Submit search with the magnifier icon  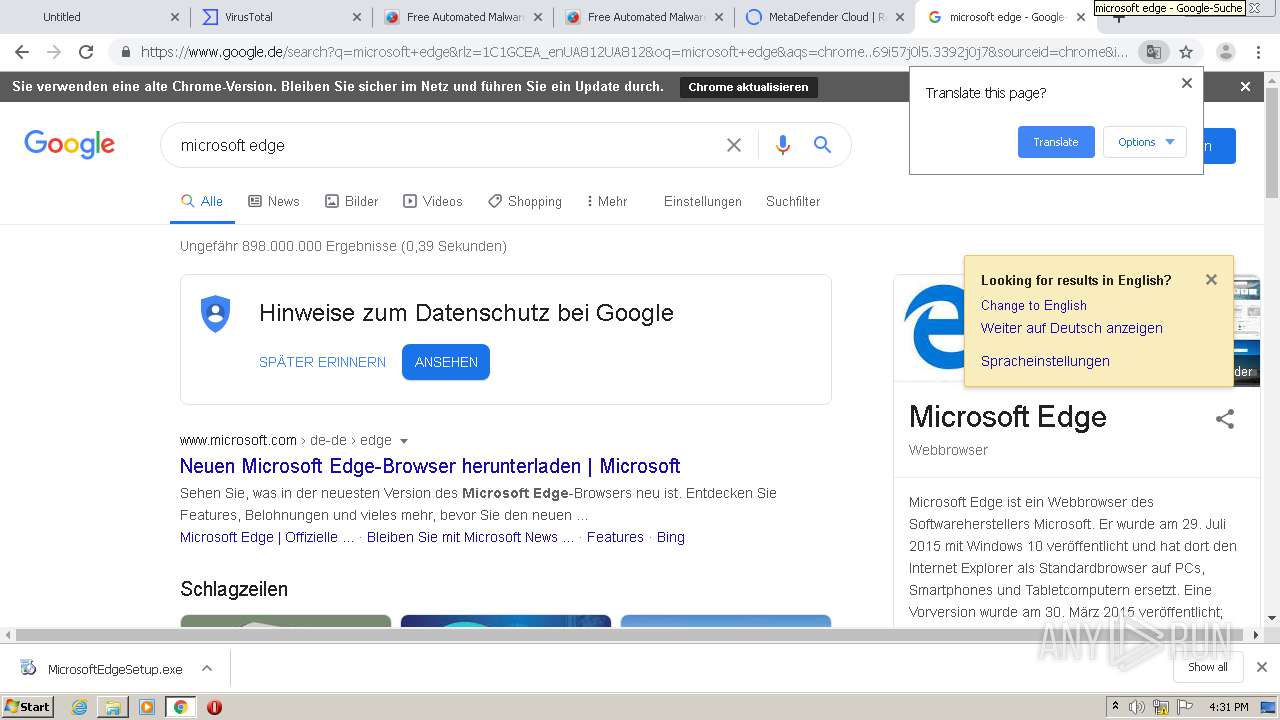coord(822,145)
